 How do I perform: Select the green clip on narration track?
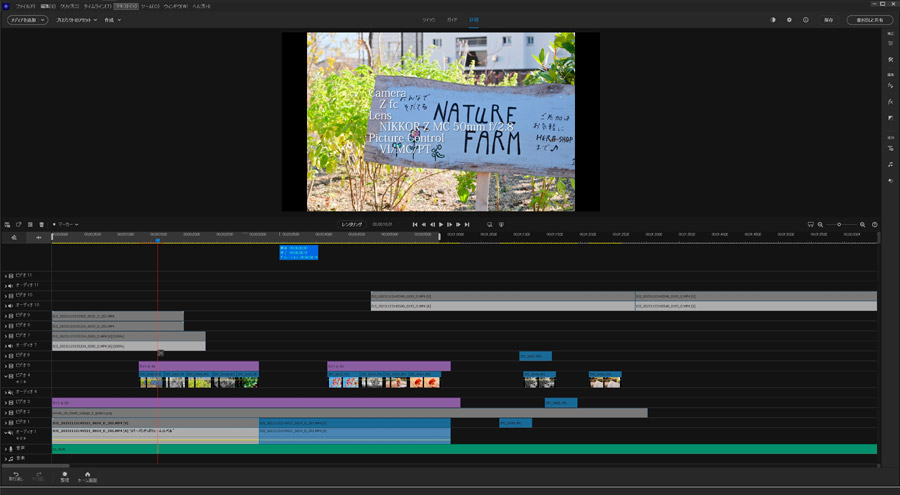[x=464, y=449]
